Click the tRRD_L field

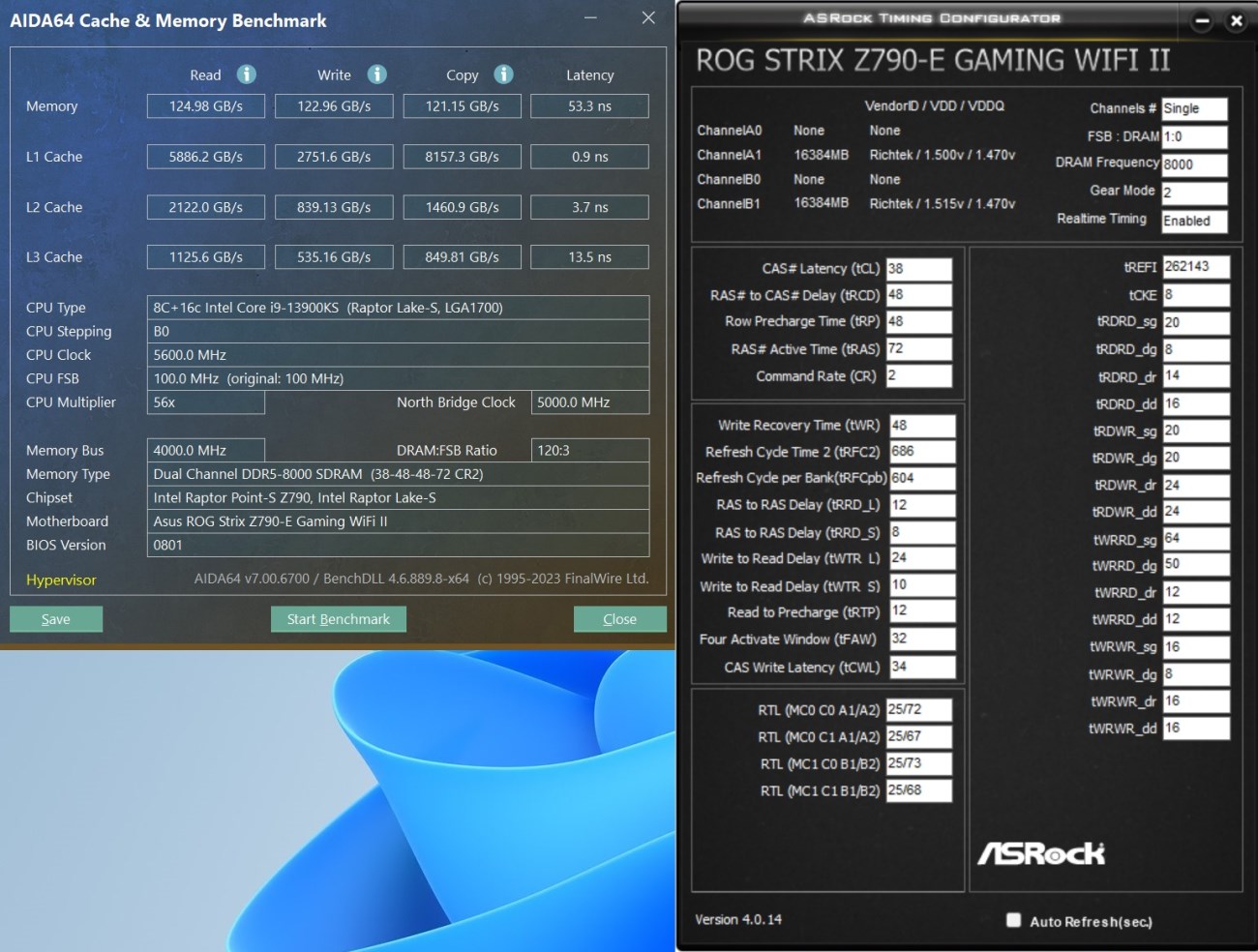pyautogui.click(x=923, y=505)
